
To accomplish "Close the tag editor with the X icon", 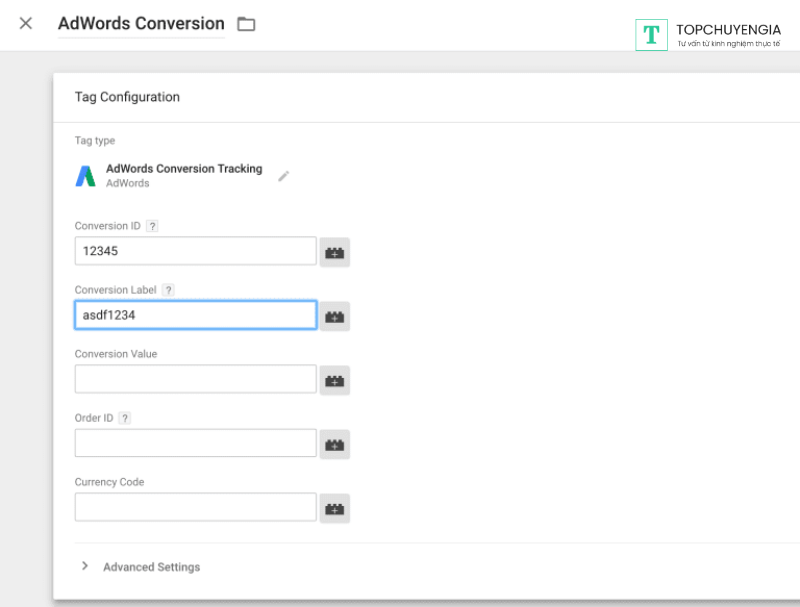I will pos(26,23).
